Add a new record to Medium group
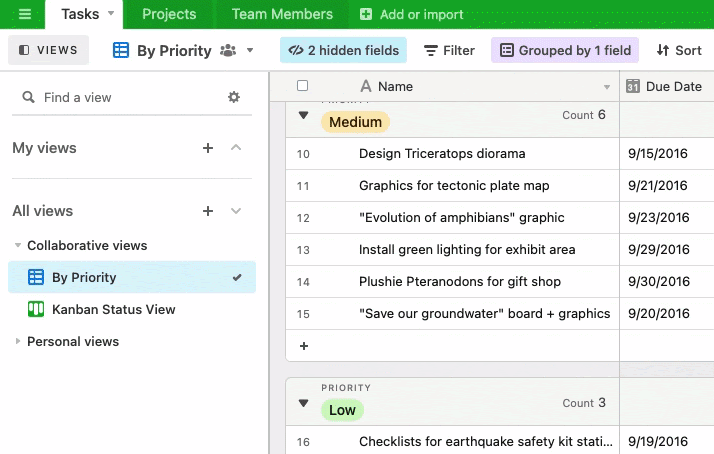Viewport: 714px width, 454px height. coord(304,346)
